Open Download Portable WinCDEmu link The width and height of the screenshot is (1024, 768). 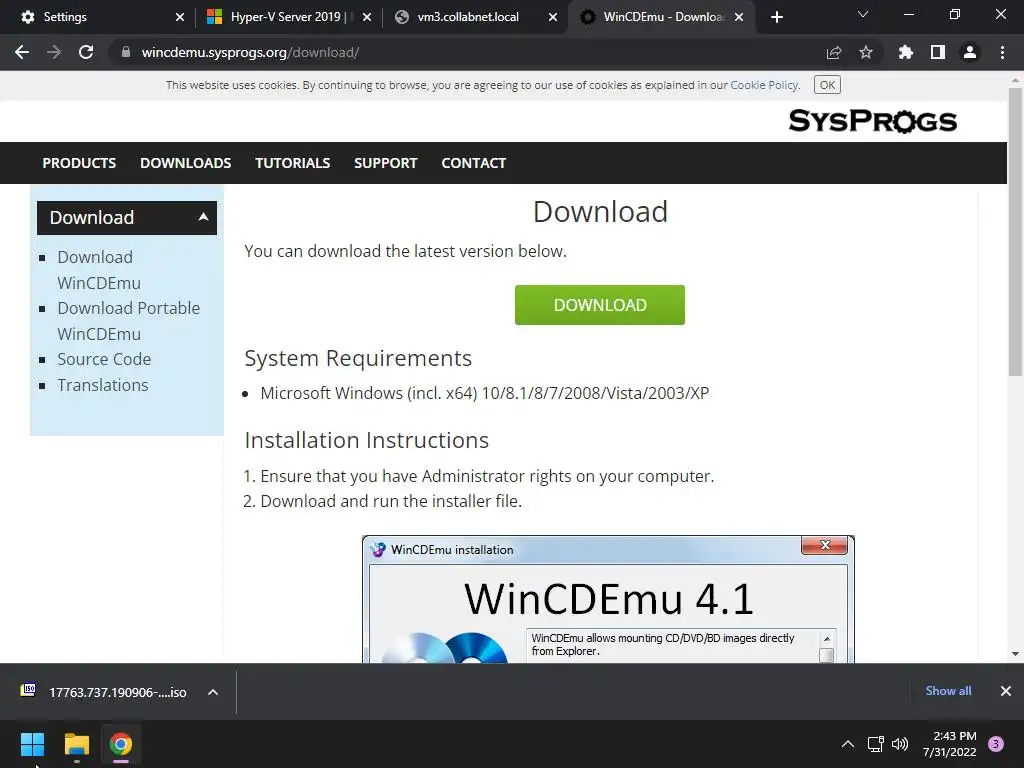pyautogui.click(x=128, y=321)
